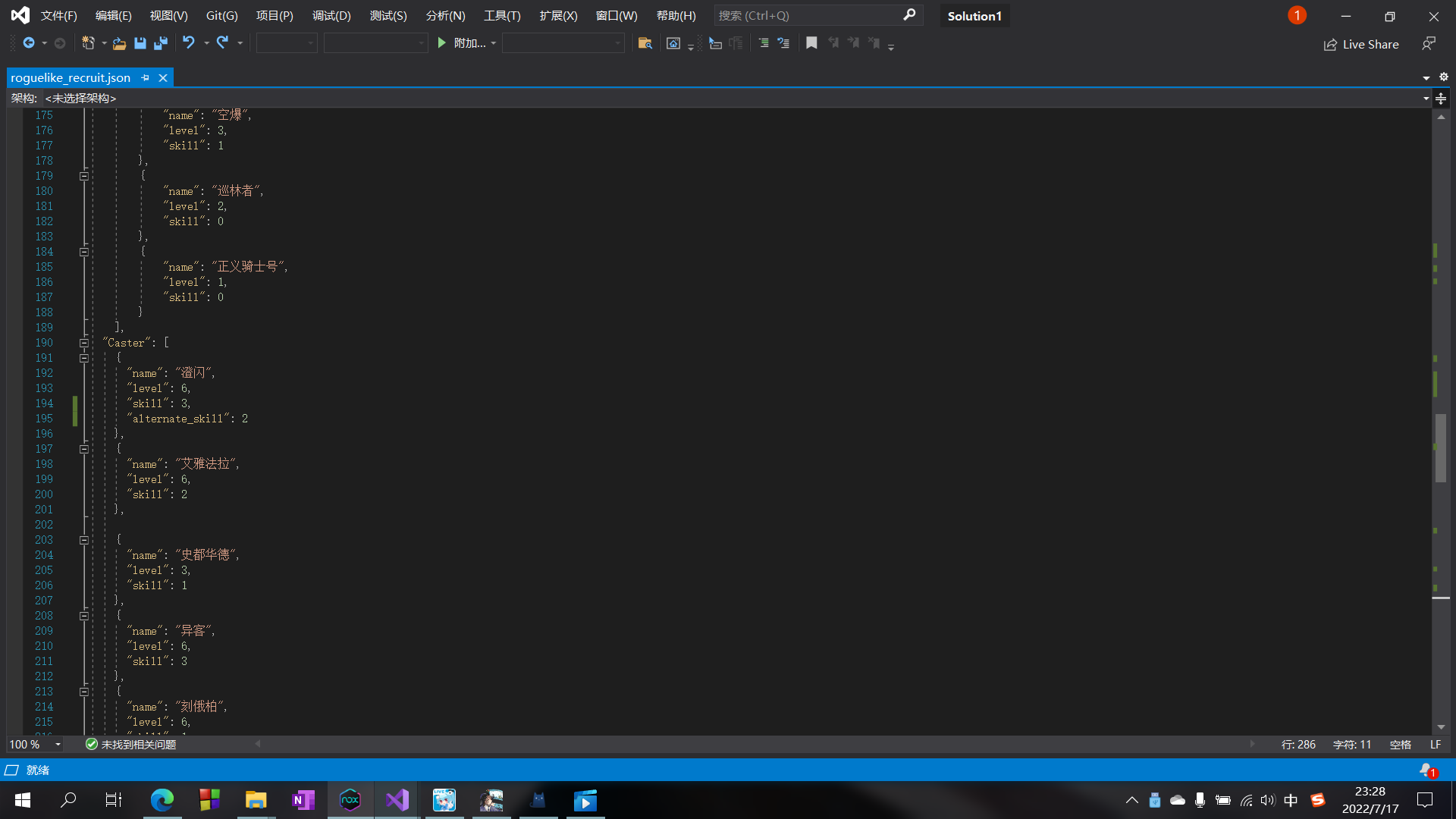Click the Save All icon
Viewport: 1456px width, 819px height.
161,43
